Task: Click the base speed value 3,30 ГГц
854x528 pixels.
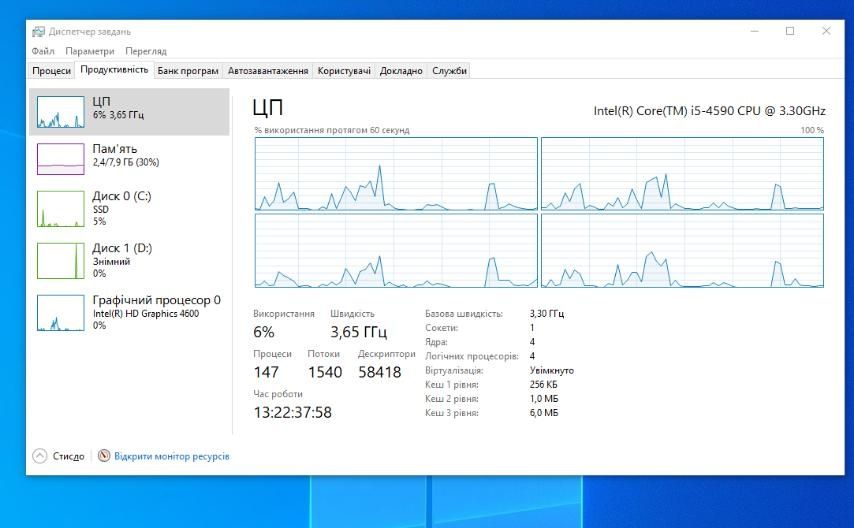Action: coord(547,314)
